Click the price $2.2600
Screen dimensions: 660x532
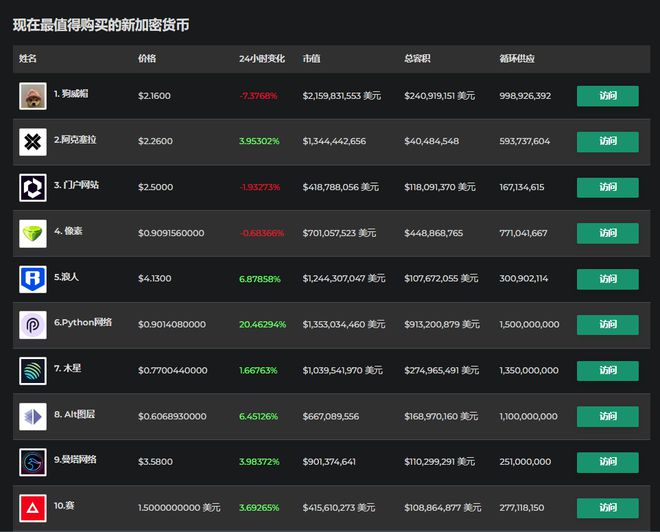click(x=155, y=141)
